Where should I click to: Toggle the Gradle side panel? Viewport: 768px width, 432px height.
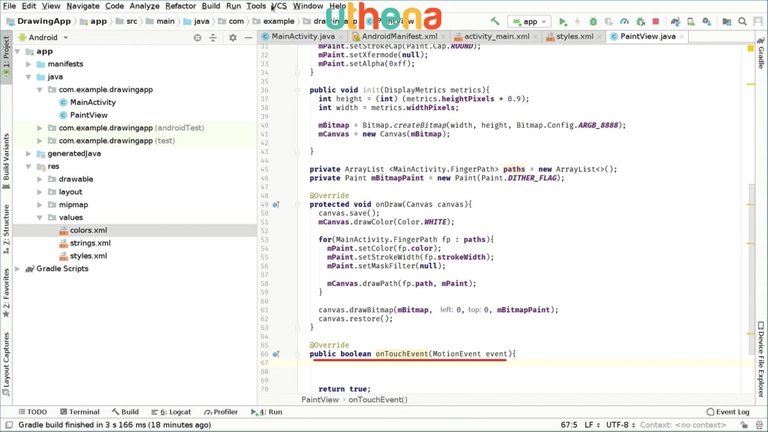pyautogui.click(x=761, y=56)
